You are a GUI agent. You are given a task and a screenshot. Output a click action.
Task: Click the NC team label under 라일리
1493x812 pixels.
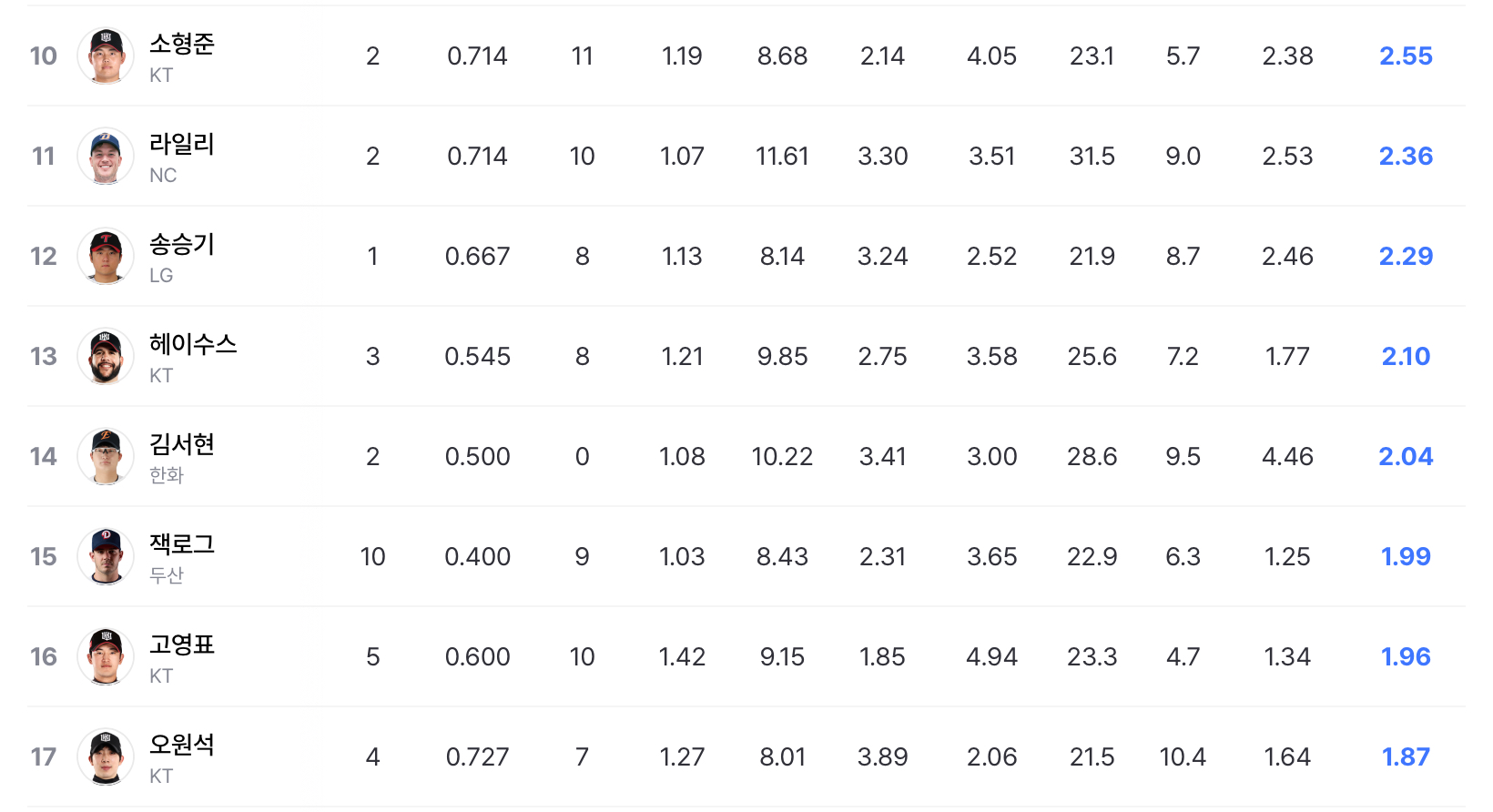[x=163, y=175]
